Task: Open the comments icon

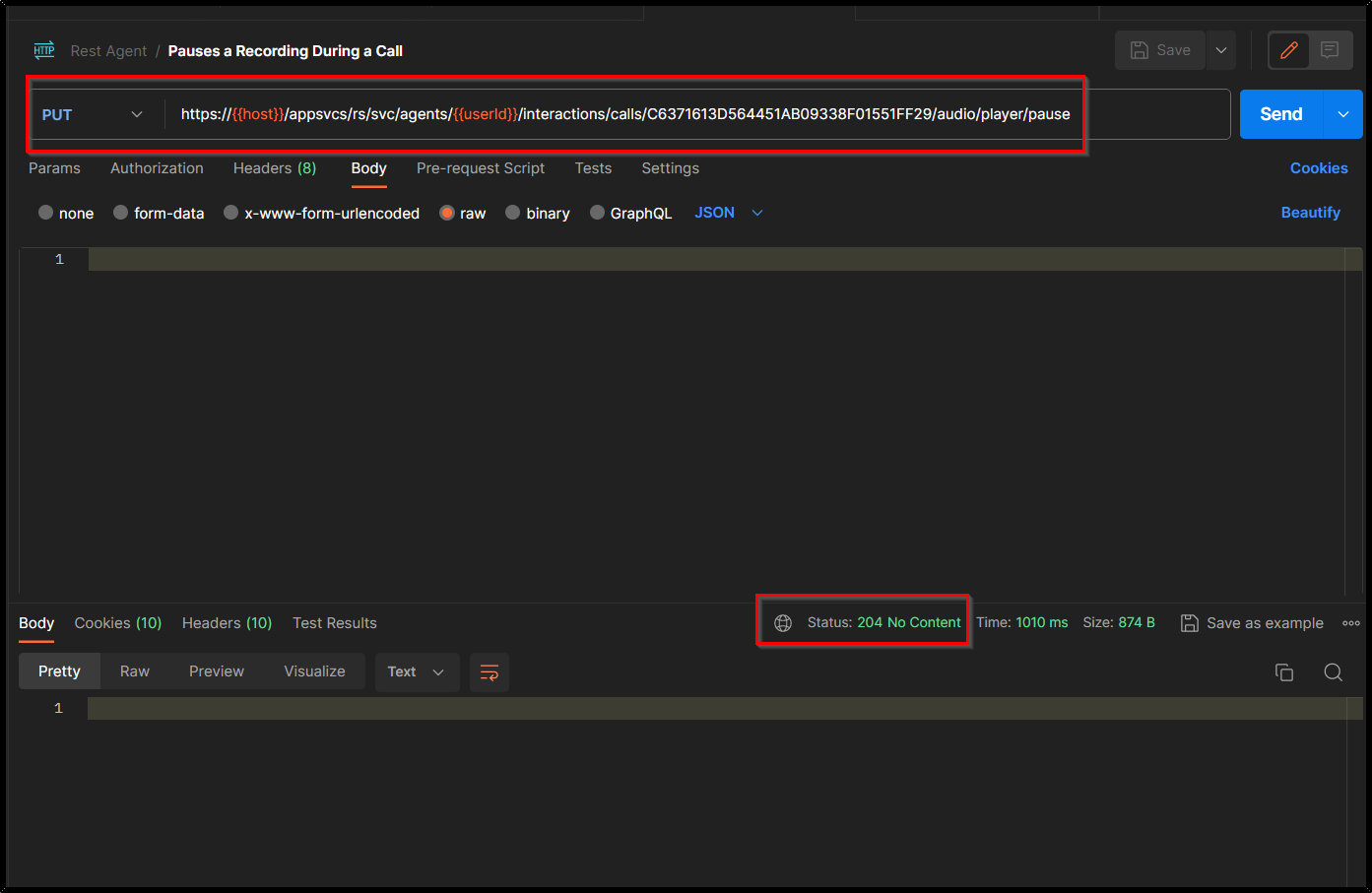Action: tap(1330, 50)
